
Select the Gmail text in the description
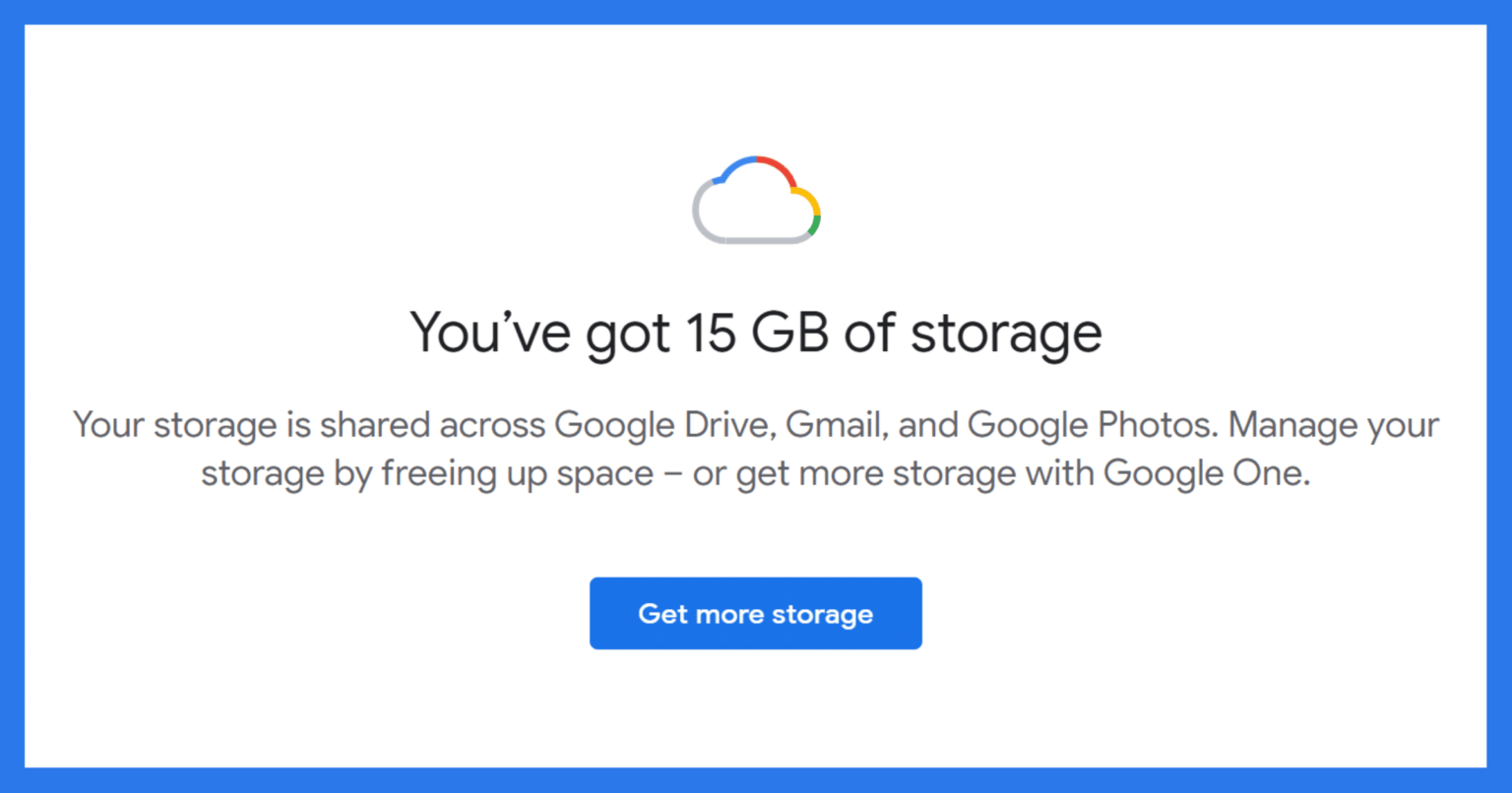(833, 425)
